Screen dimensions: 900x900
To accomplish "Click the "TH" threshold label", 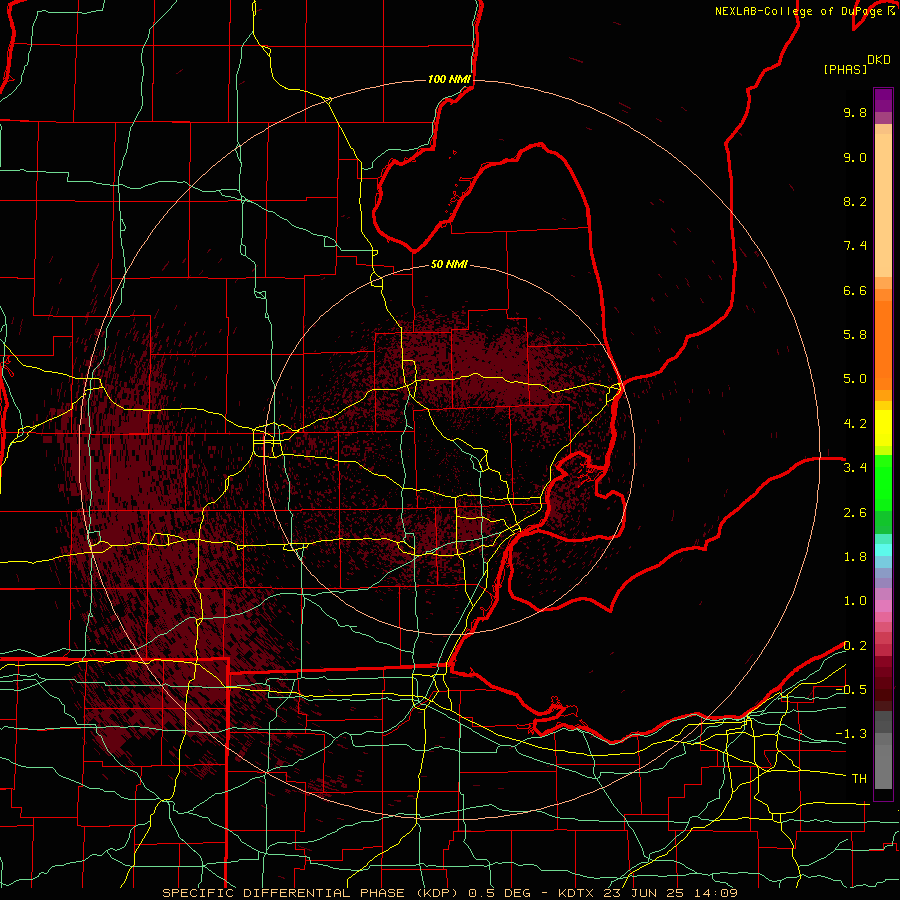I will pyautogui.click(x=859, y=779).
